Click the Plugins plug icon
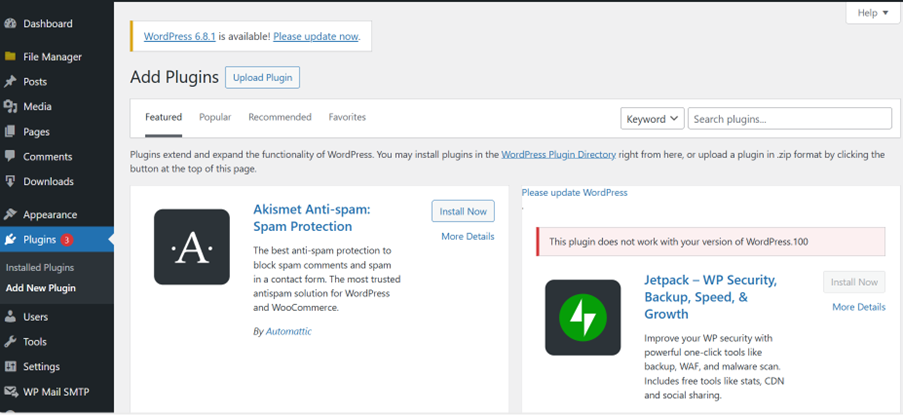Image resolution: width=903 pixels, height=415 pixels. [x=10, y=239]
